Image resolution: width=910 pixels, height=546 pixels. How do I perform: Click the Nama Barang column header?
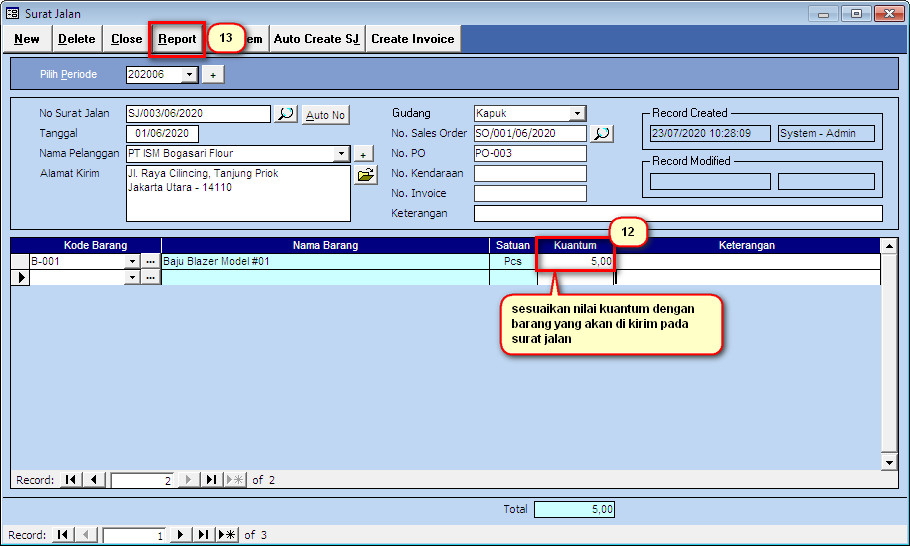coord(326,245)
